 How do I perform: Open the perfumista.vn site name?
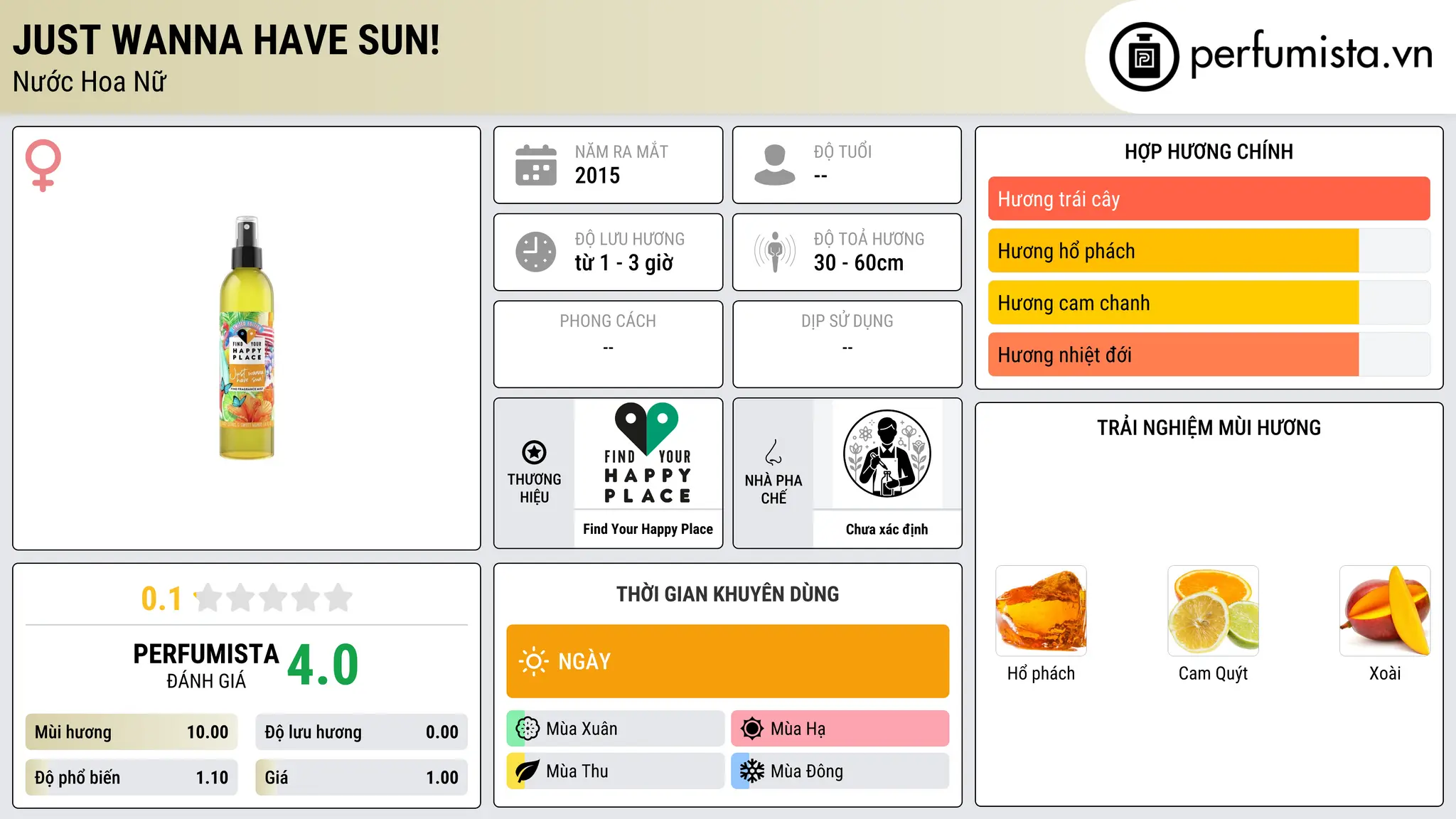[x=1311, y=54]
